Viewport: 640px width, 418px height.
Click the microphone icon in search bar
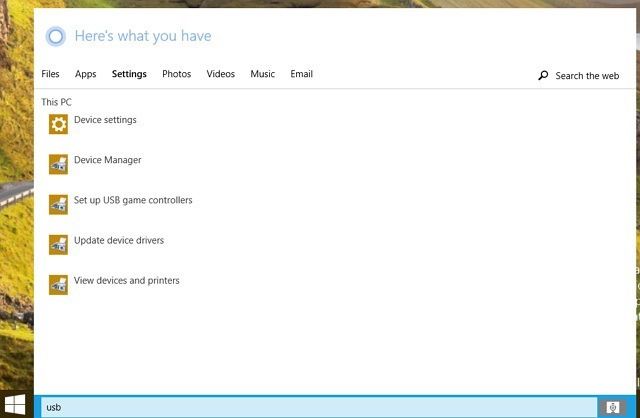tap(613, 407)
